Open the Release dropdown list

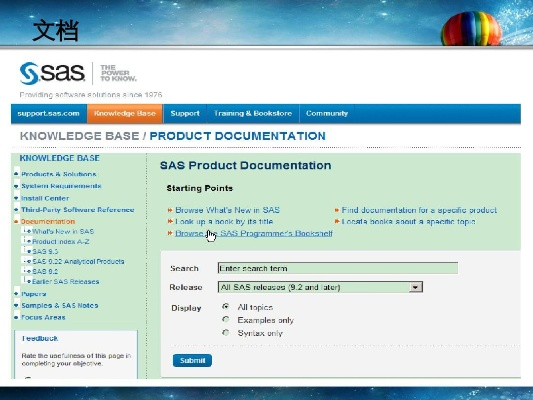(320, 287)
